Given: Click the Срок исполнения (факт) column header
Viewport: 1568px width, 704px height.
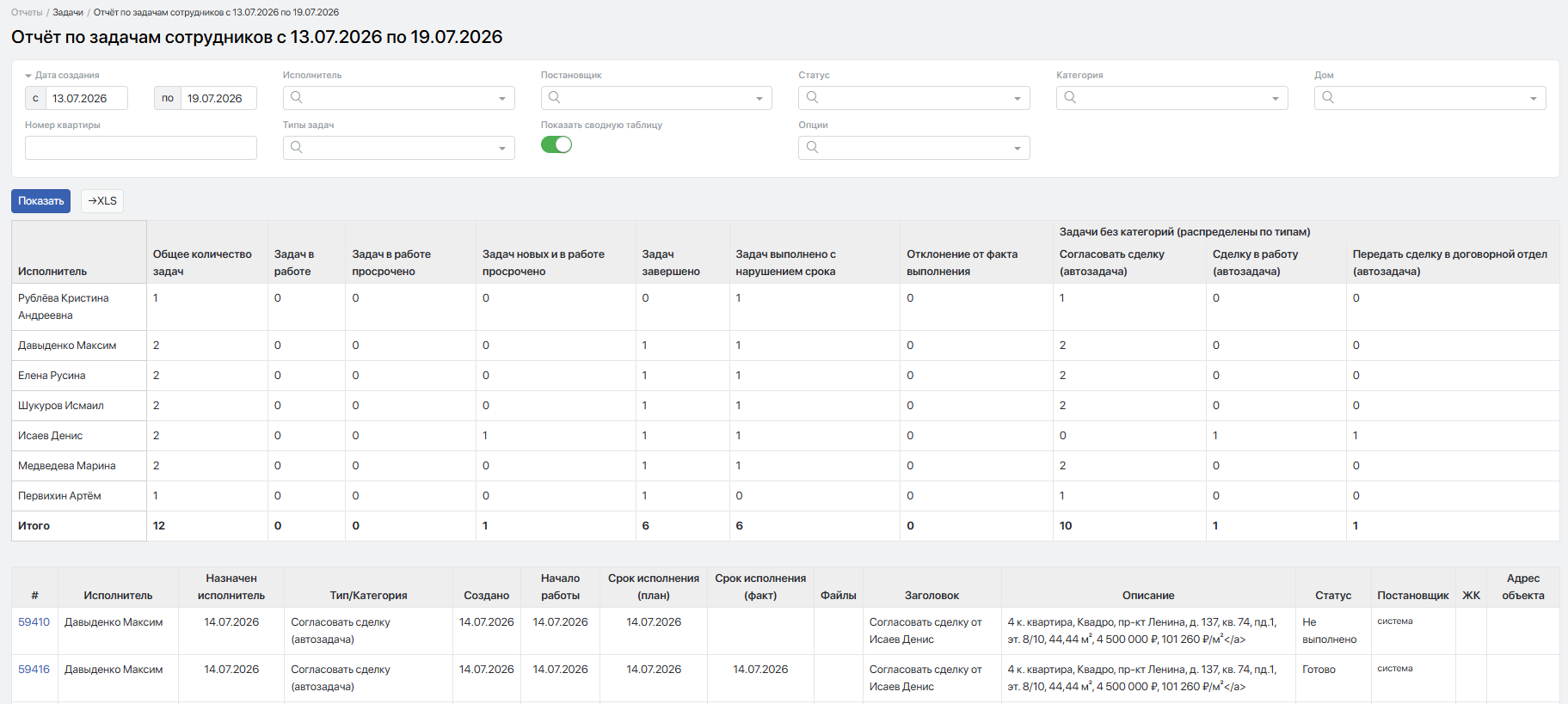Looking at the screenshot, I should (760, 587).
